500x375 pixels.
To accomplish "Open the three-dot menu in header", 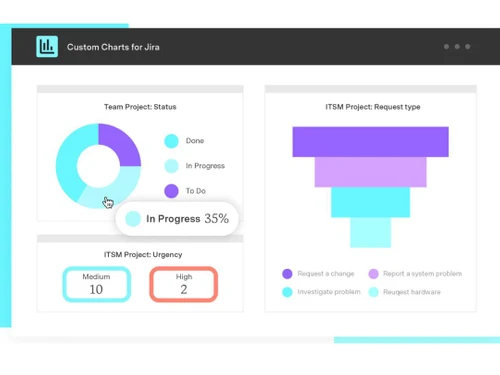I will 457,47.
